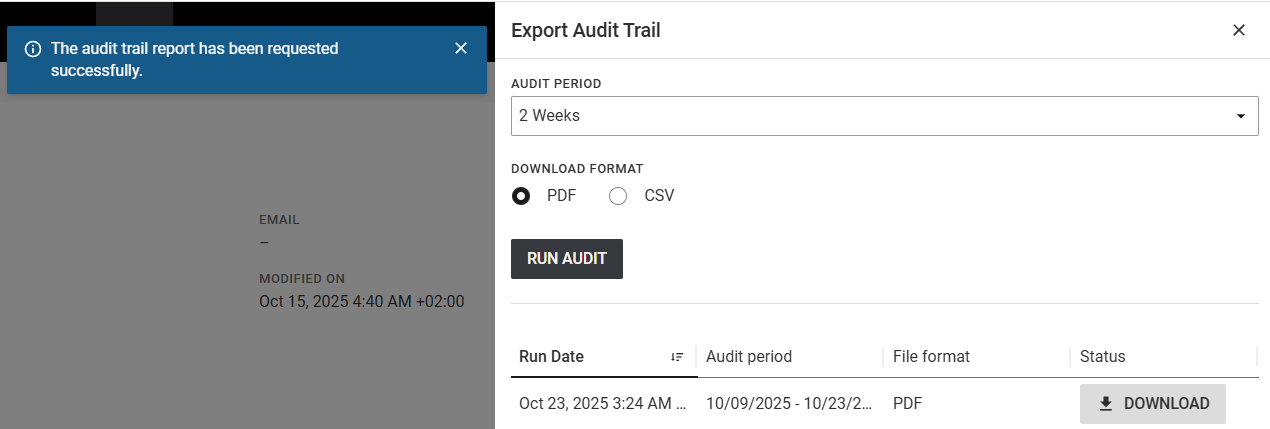Select the Oct 23, 2025 run date cell
The height and width of the screenshot is (429, 1270).
point(602,404)
